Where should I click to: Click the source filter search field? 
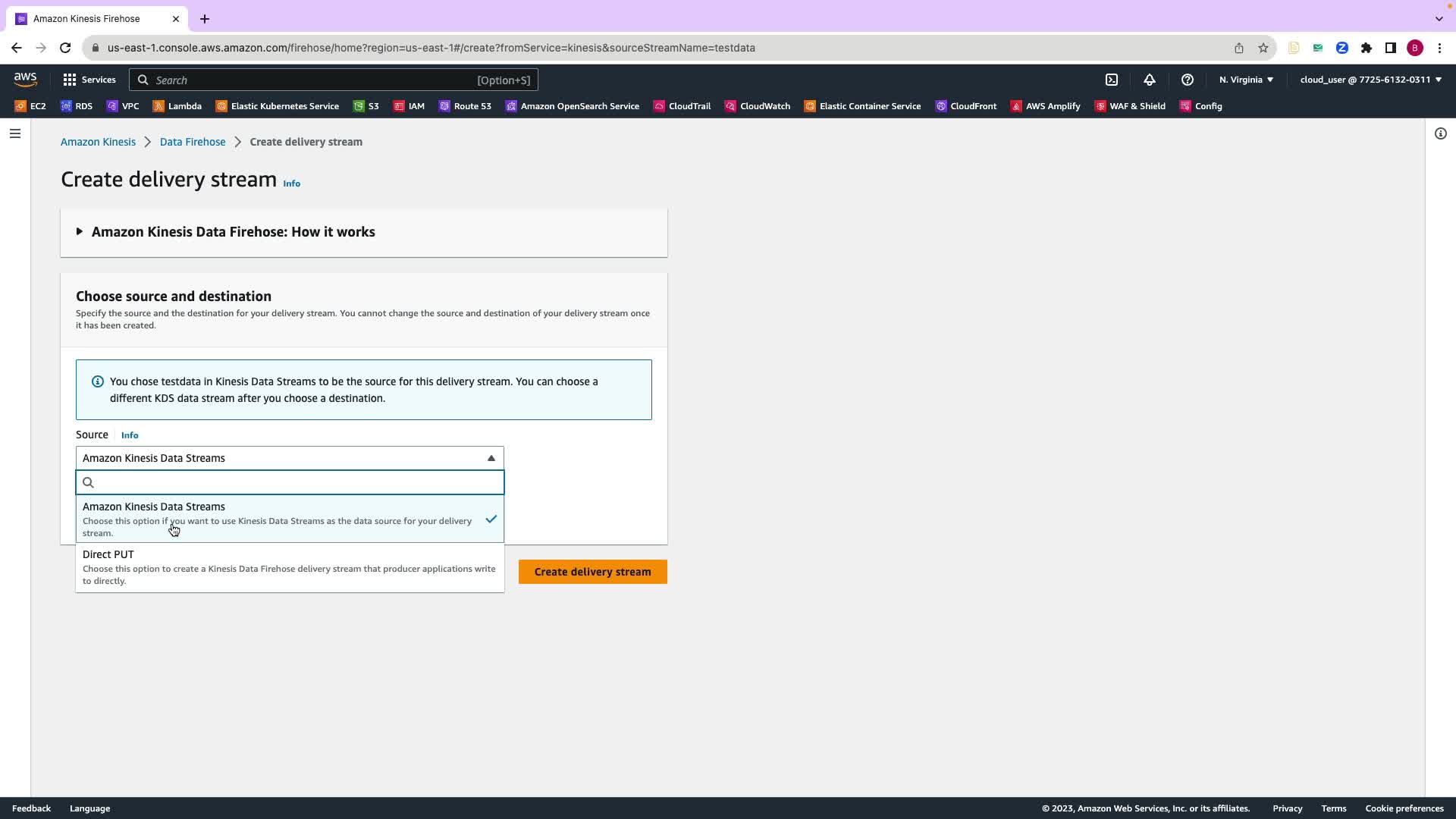[x=296, y=482]
